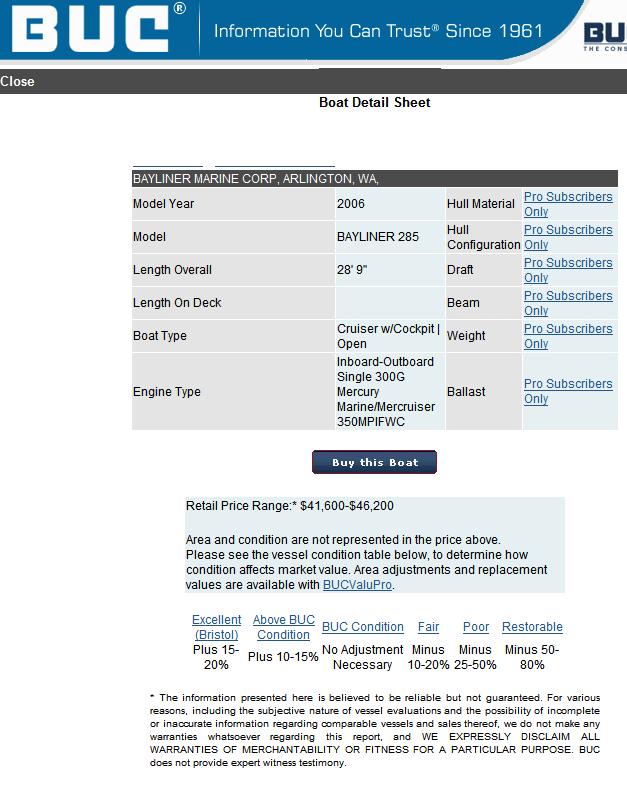Open Pro Subscribers Only link for Draft
The height and width of the screenshot is (785, 627).
[568, 270]
